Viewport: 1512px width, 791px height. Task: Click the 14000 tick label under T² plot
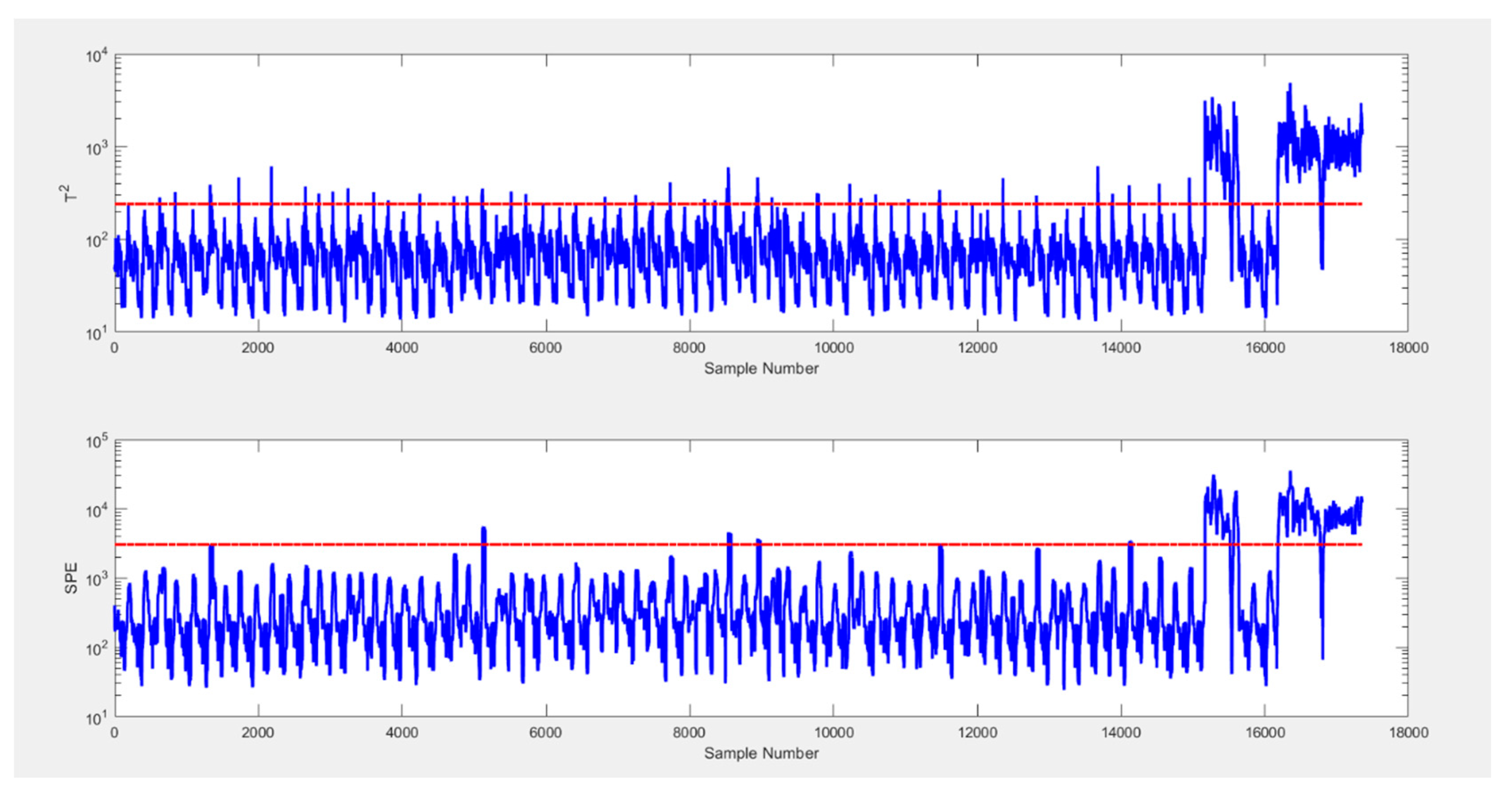(1120, 348)
